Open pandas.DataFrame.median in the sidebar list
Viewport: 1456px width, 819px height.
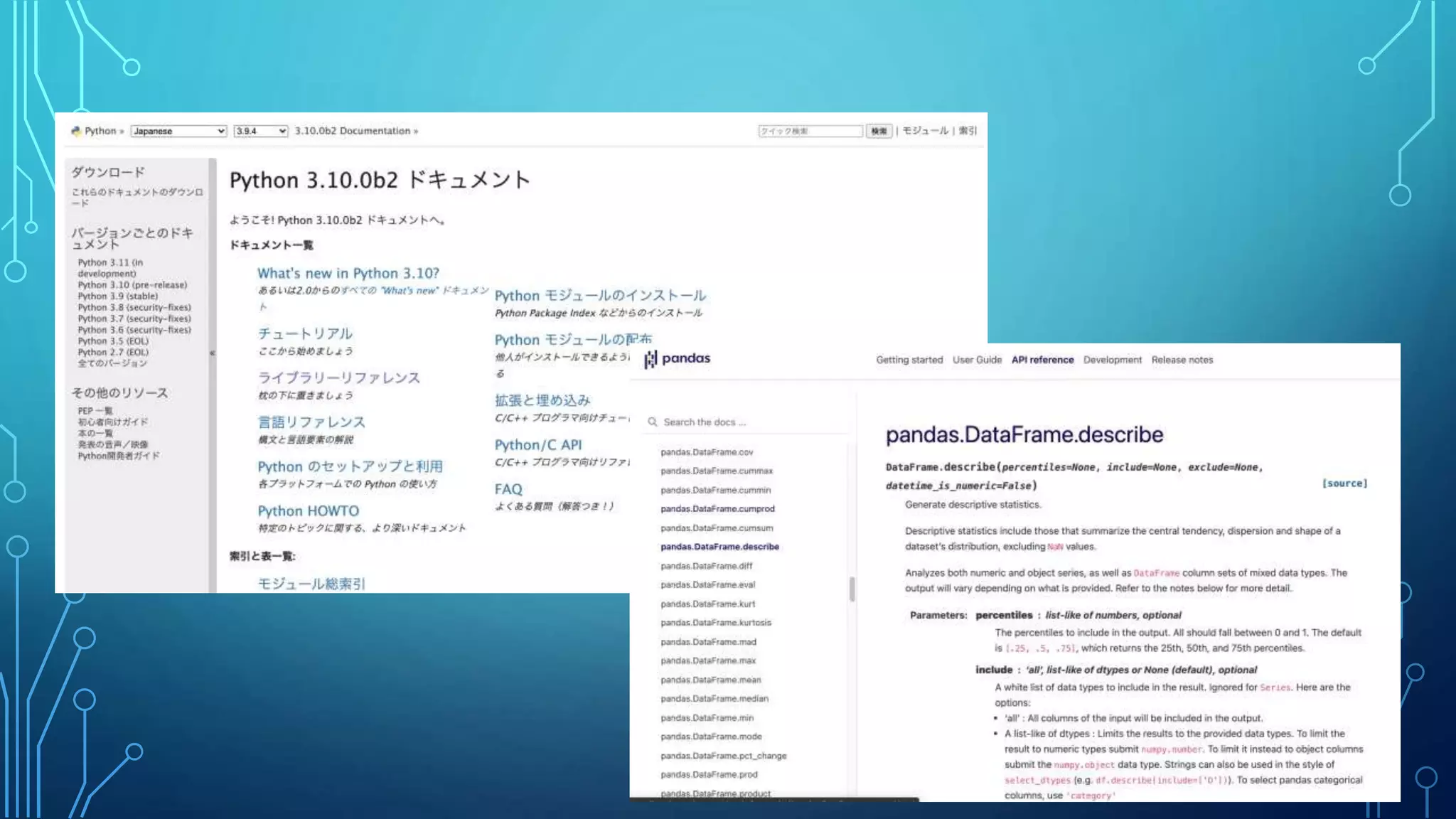[x=714, y=699]
